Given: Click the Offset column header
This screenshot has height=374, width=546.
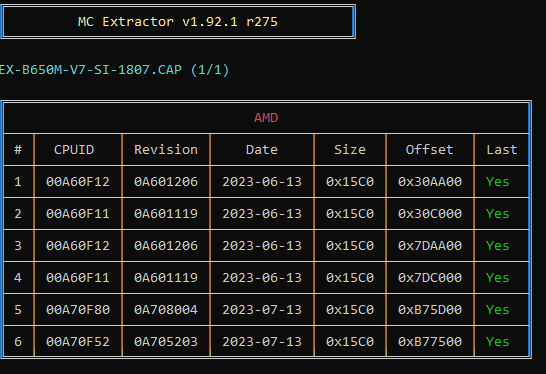Looking at the screenshot, I should (430, 150).
